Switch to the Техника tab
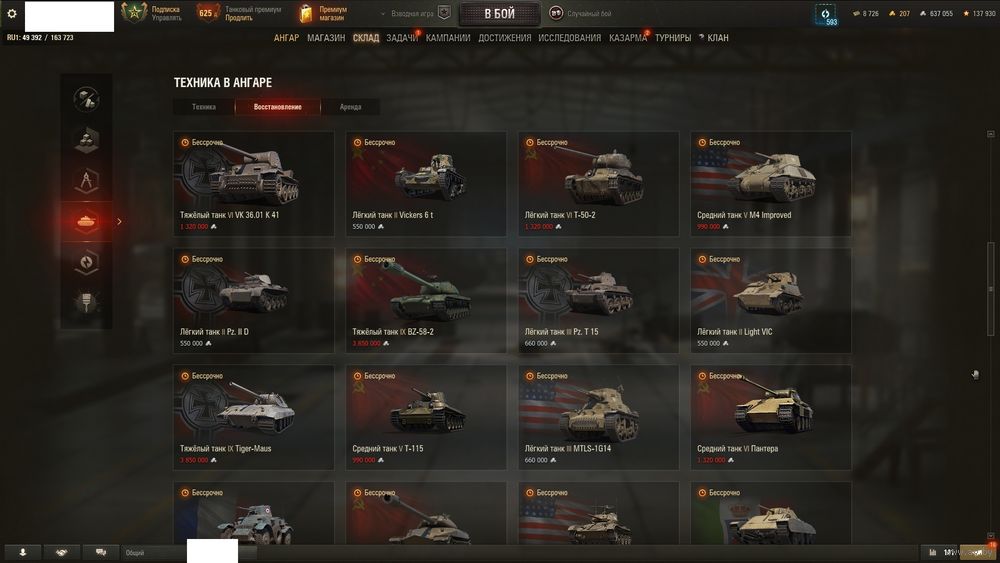 point(203,106)
